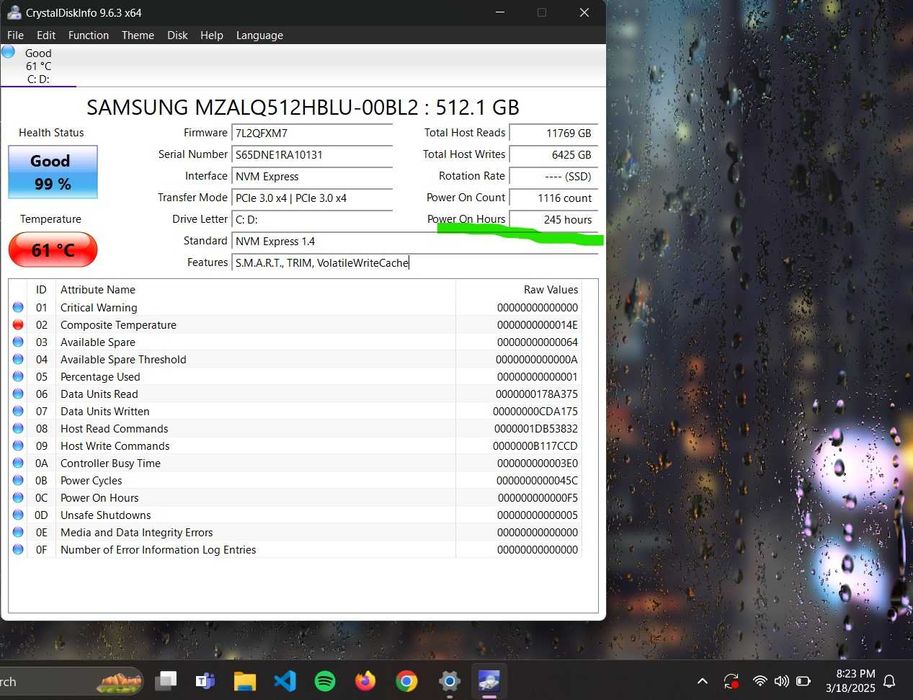Click the status icon of Host Read Commands

tap(18, 428)
